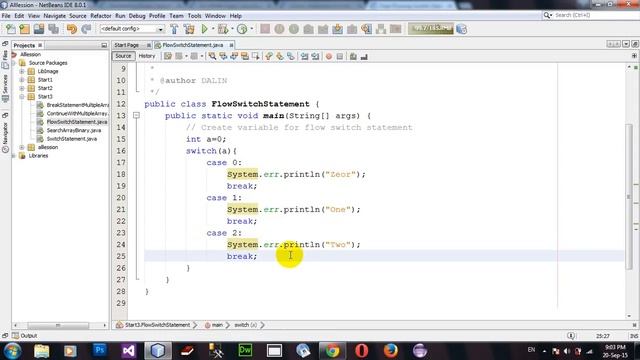Close the FlowSwitchStatement.java tab
The width and height of the screenshot is (640, 360).
pos(231,45)
